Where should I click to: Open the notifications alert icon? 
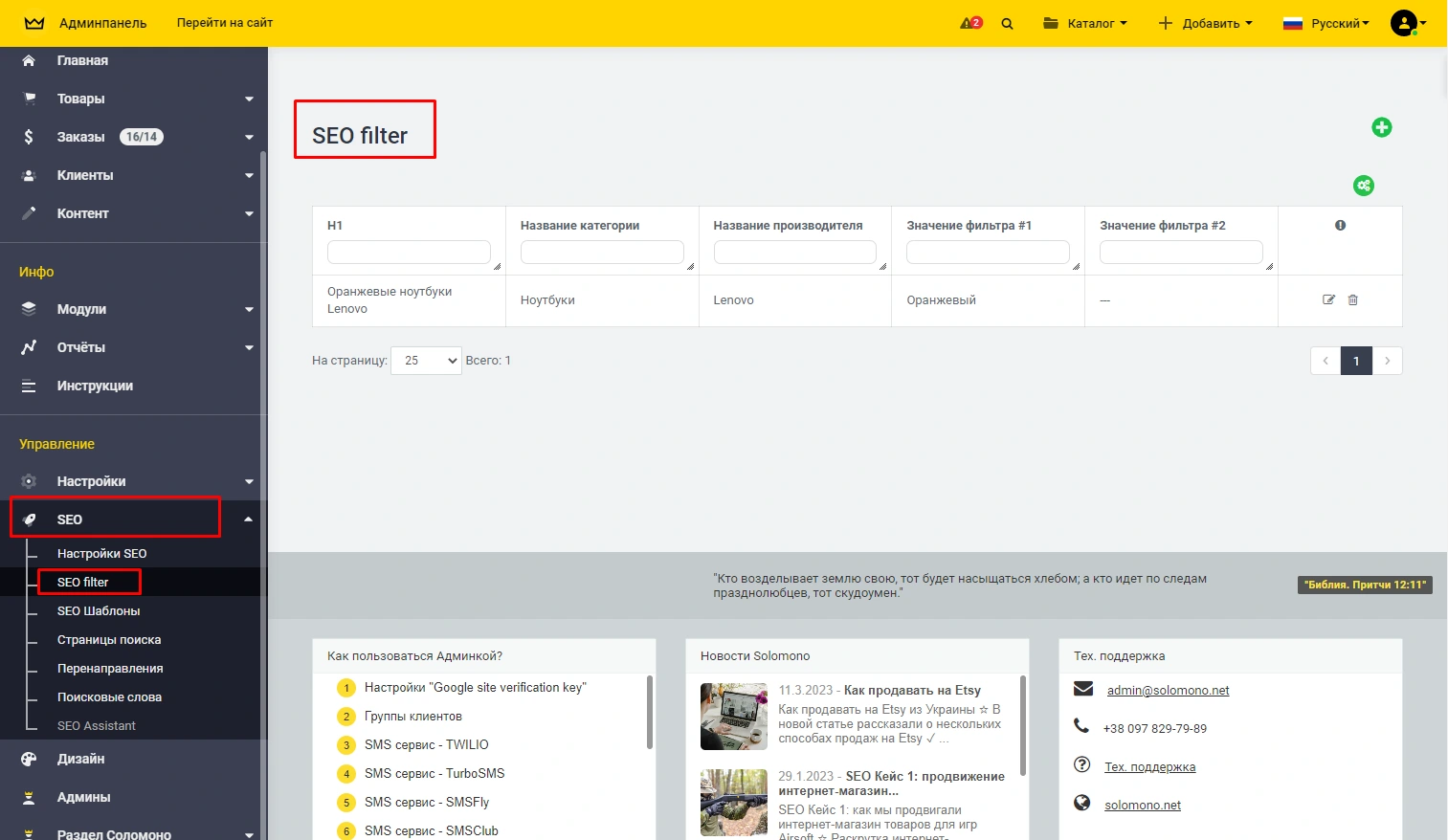pos(970,23)
